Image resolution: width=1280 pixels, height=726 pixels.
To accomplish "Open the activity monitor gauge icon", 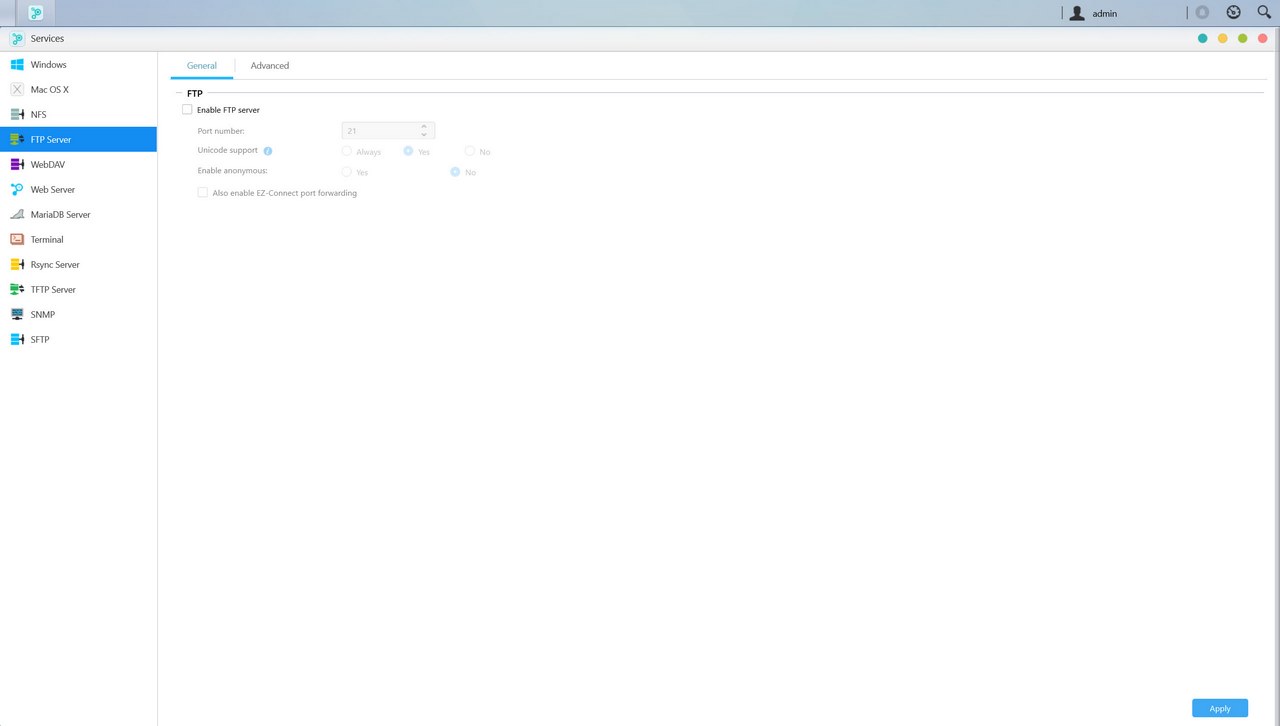I will point(1234,13).
